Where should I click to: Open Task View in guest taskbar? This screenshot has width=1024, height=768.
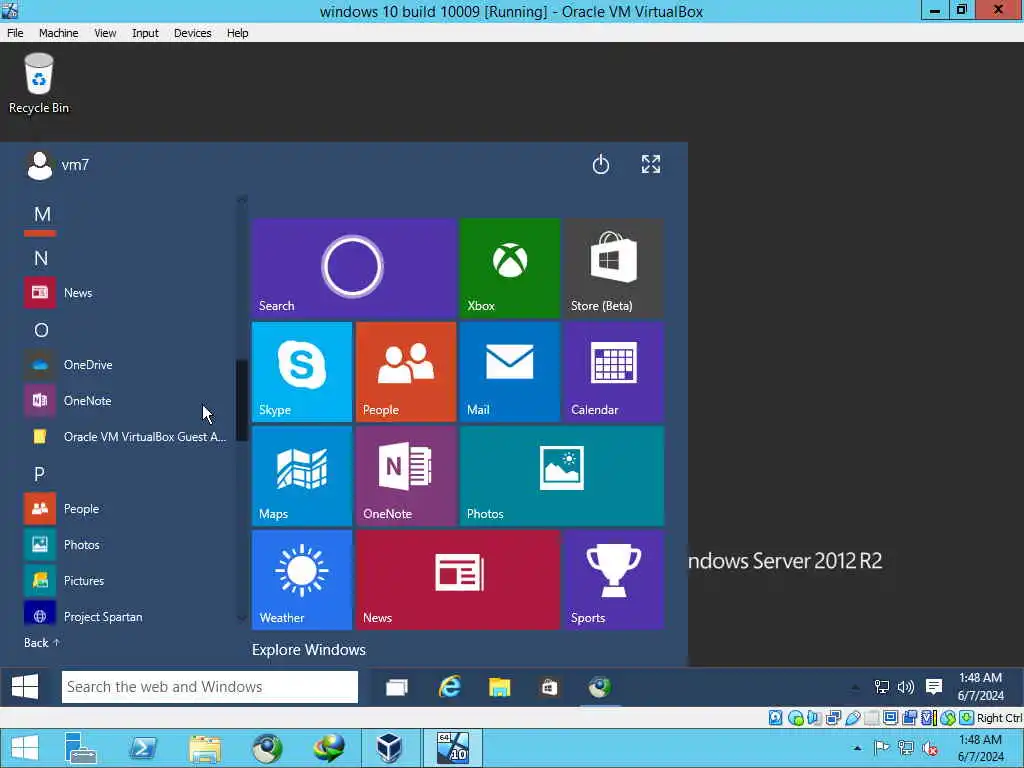(396, 687)
